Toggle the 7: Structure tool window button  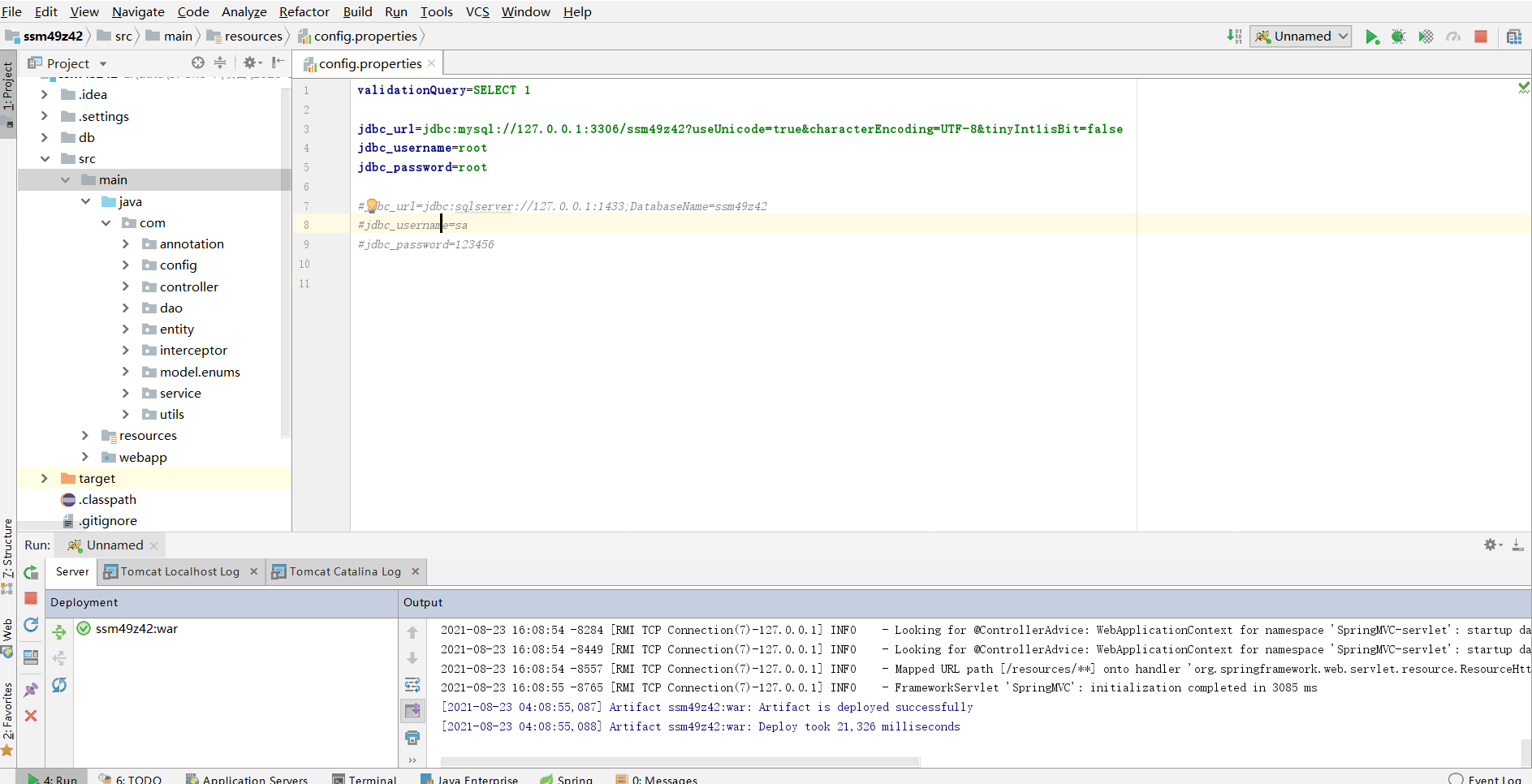(8, 555)
